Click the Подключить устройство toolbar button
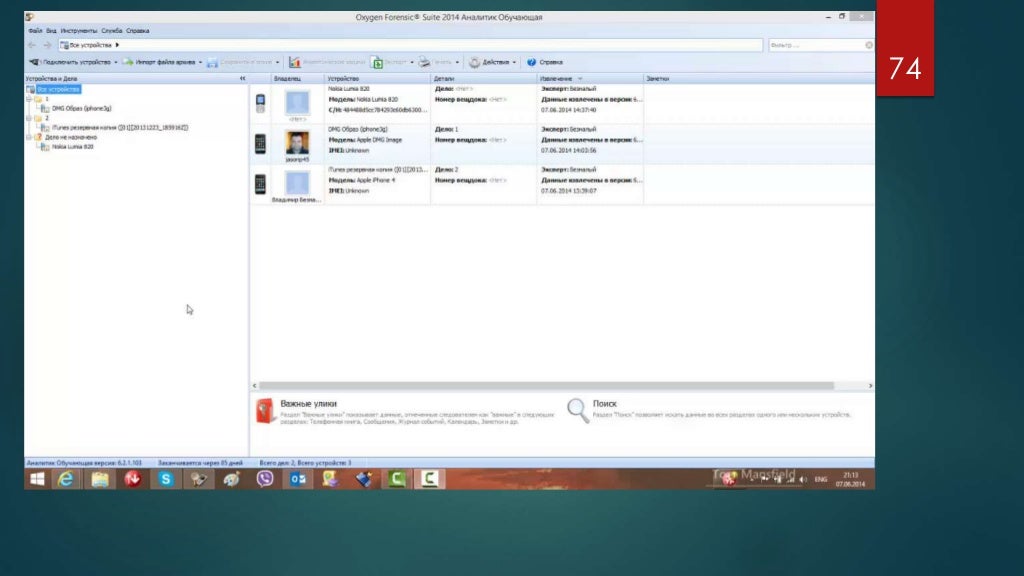This screenshot has width=1024, height=576. tap(71, 62)
